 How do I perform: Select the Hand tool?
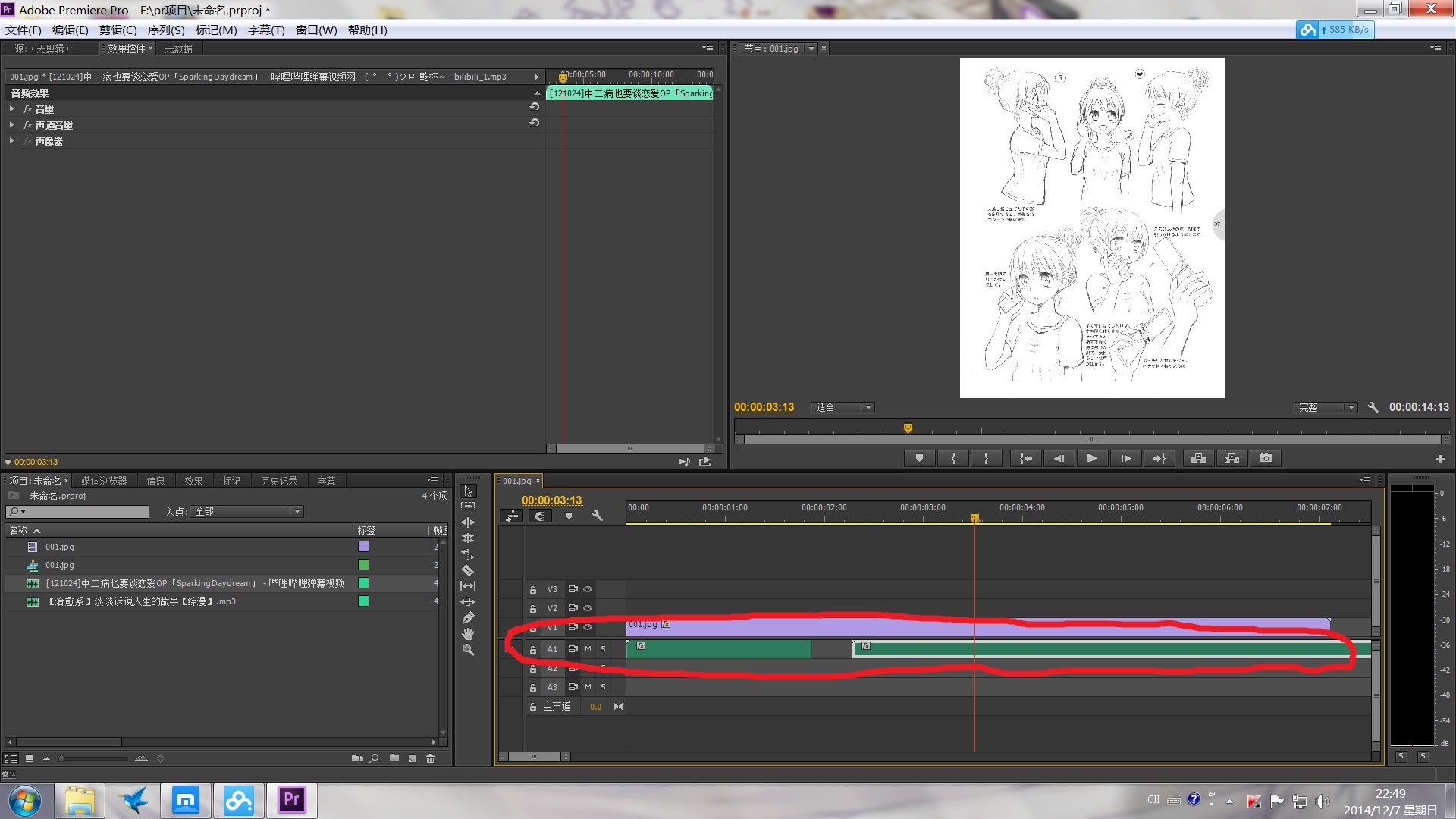[468, 634]
